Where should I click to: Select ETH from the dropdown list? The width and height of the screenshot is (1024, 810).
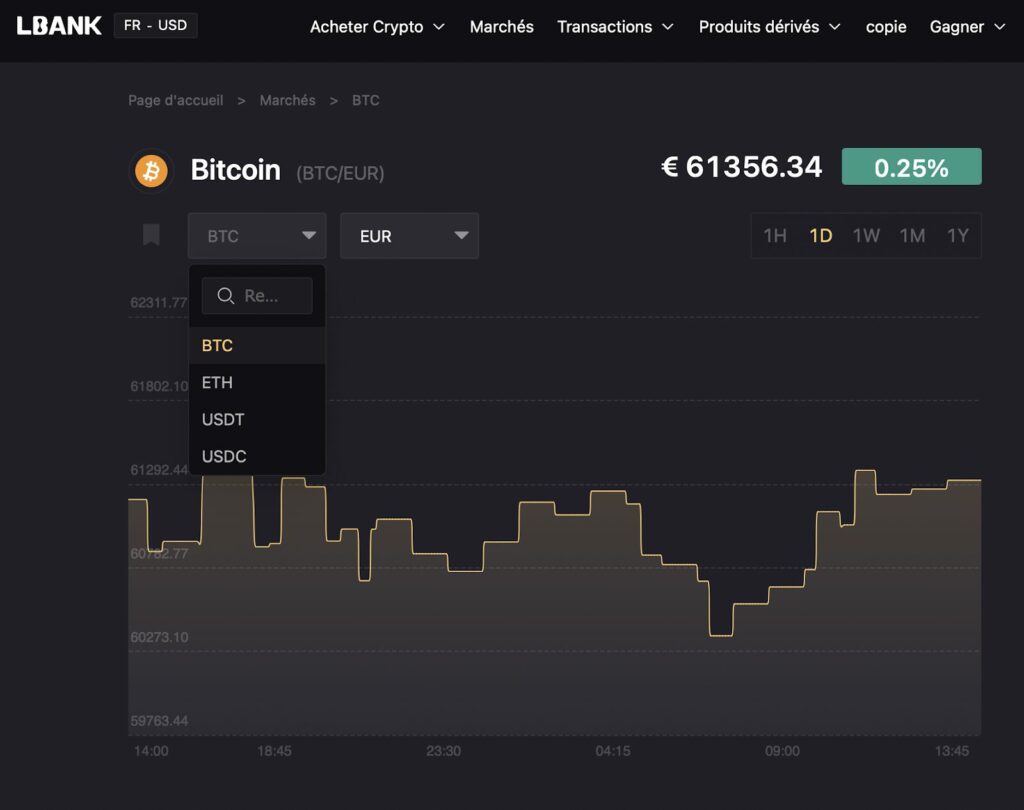[x=217, y=382]
